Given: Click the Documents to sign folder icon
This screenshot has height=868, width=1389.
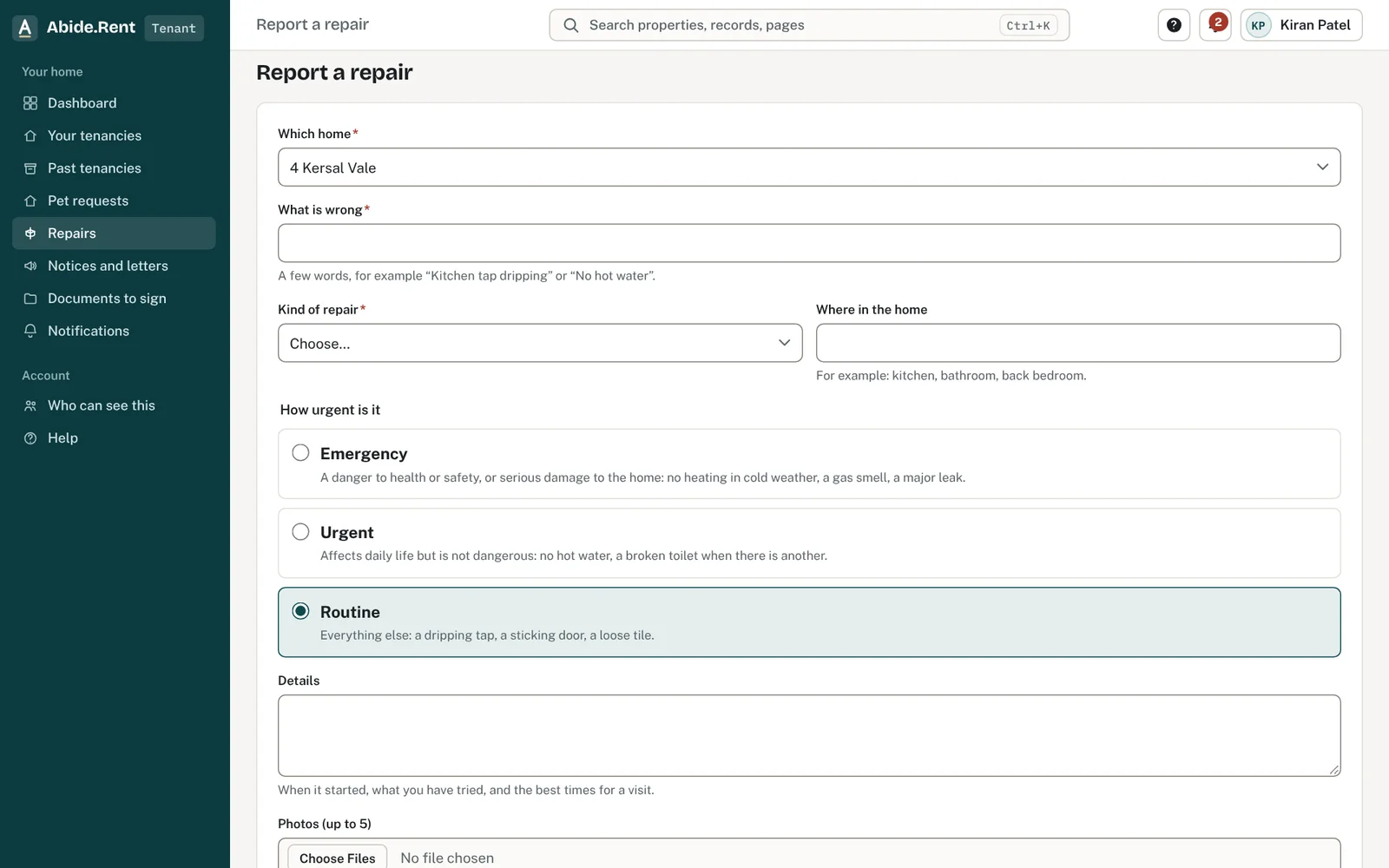Looking at the screenshot, I should click(x=30, y=299).
